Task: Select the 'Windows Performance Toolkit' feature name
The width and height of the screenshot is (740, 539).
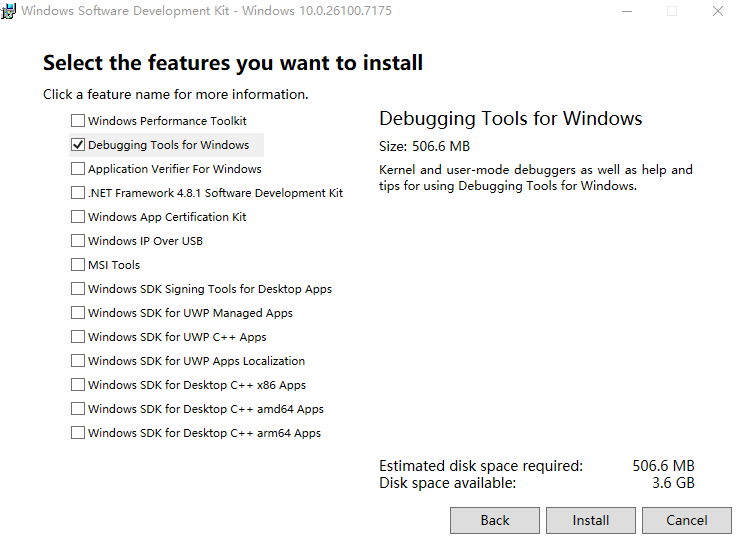Action: click(x=168, y=121)
